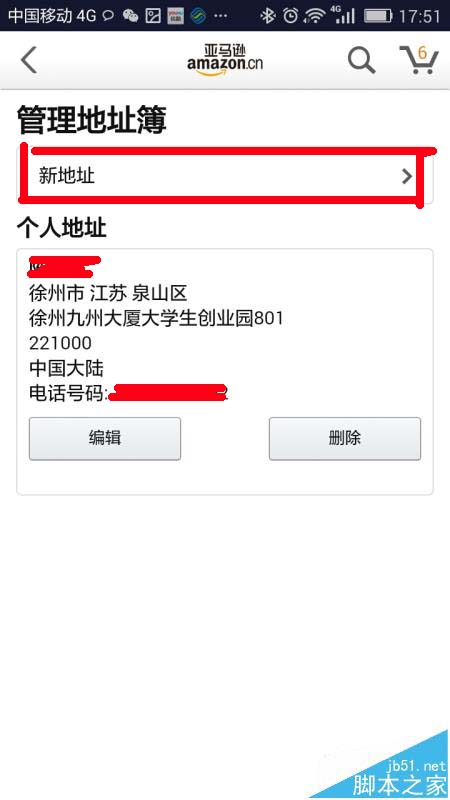Tap the Wi-Fi status icon
Screen dimensions: 450x800
(314, 16)
